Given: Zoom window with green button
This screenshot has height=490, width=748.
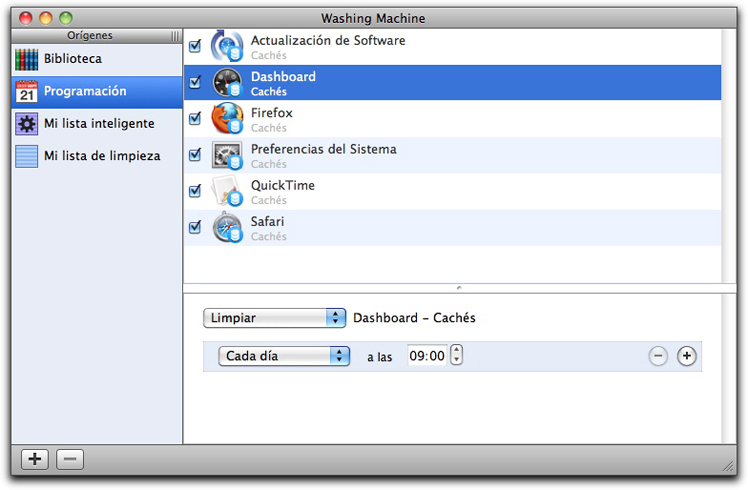Looking at the screenshot, I should (65, 18).
